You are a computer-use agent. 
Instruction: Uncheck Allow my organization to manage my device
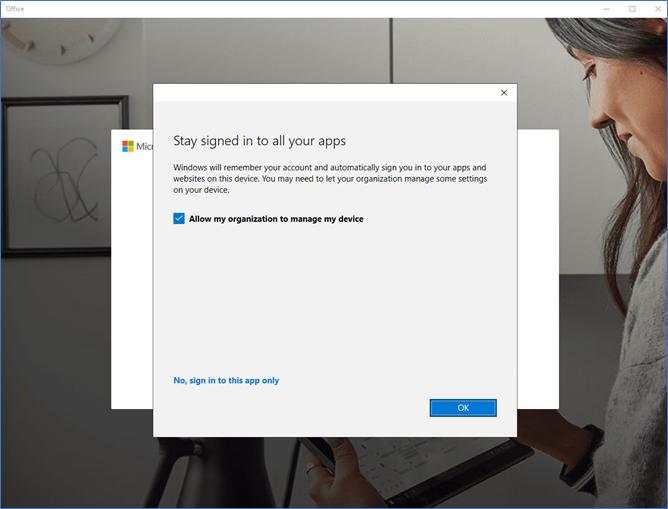179,219
